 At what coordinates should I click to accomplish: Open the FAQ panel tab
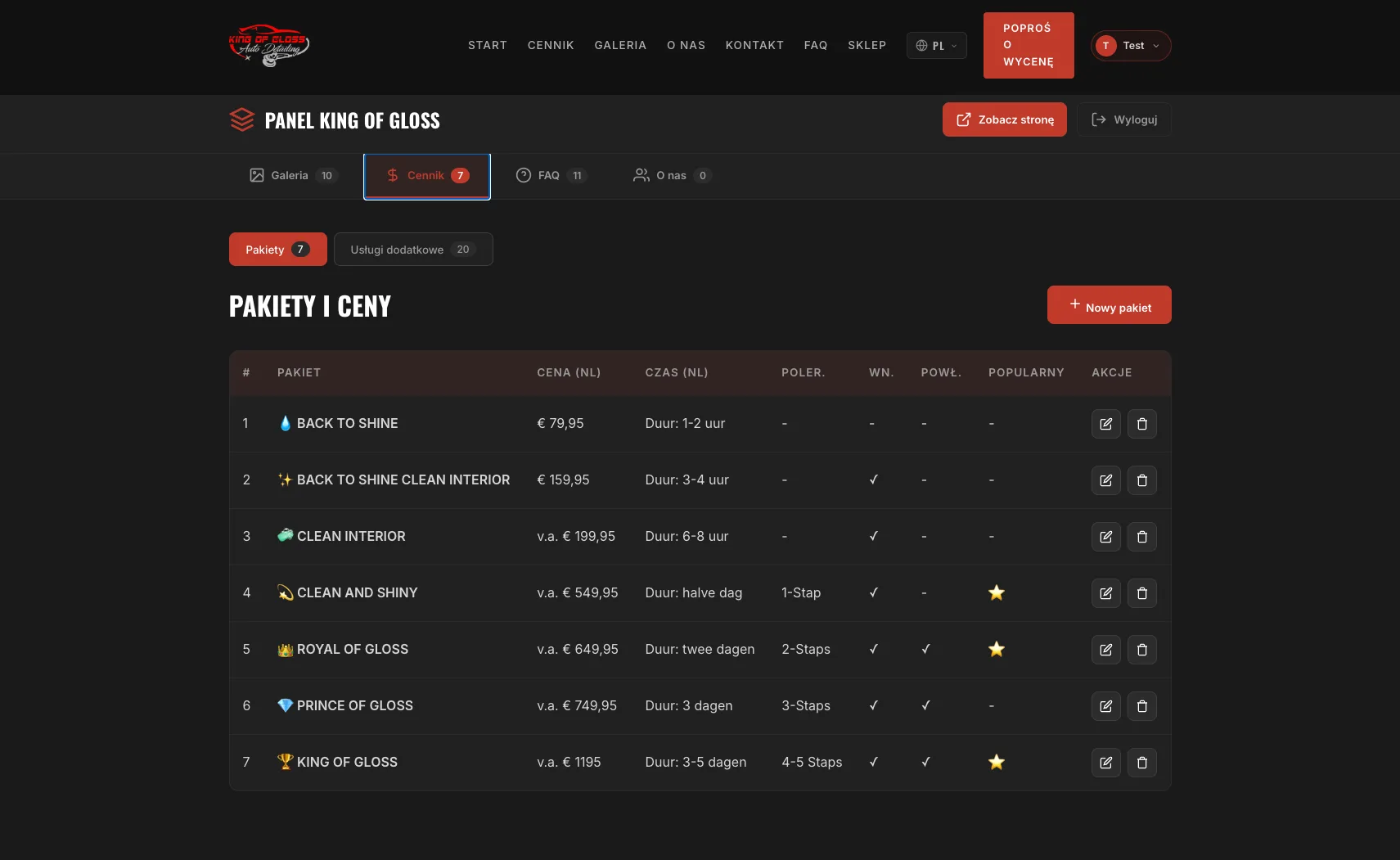551,176
